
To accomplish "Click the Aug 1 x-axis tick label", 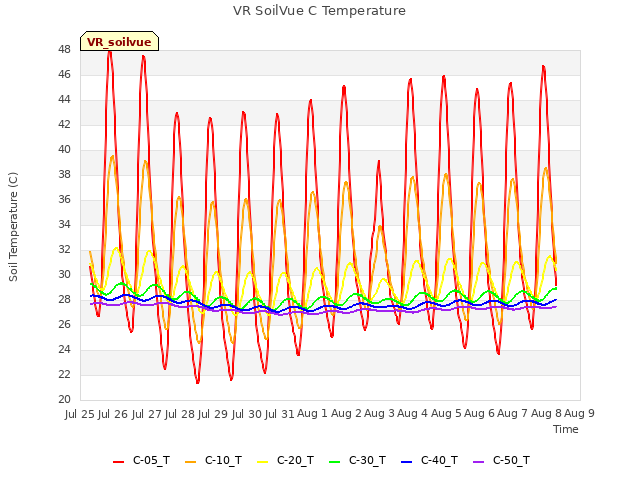I will click(x=313, y=413).
